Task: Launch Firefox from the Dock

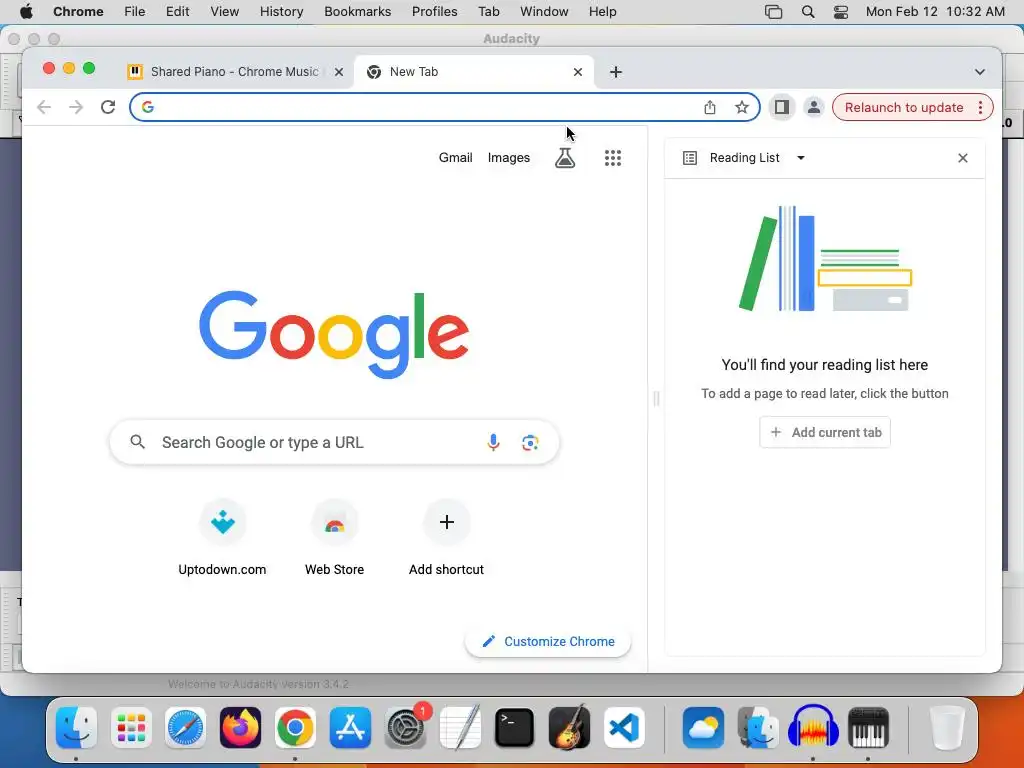Action: (x=240, y=727)
